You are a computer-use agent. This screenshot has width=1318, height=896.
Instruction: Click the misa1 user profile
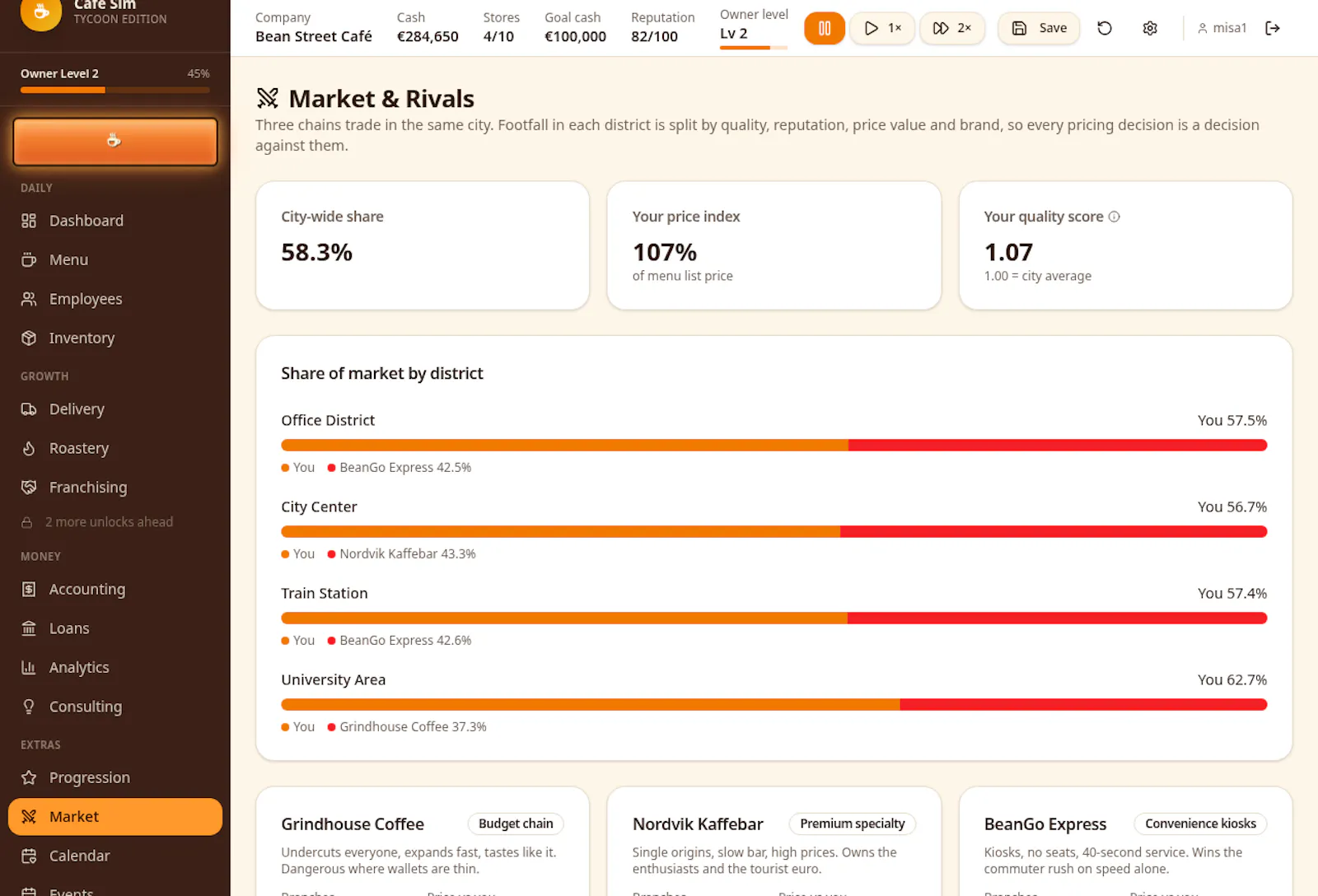(1222, 28)
